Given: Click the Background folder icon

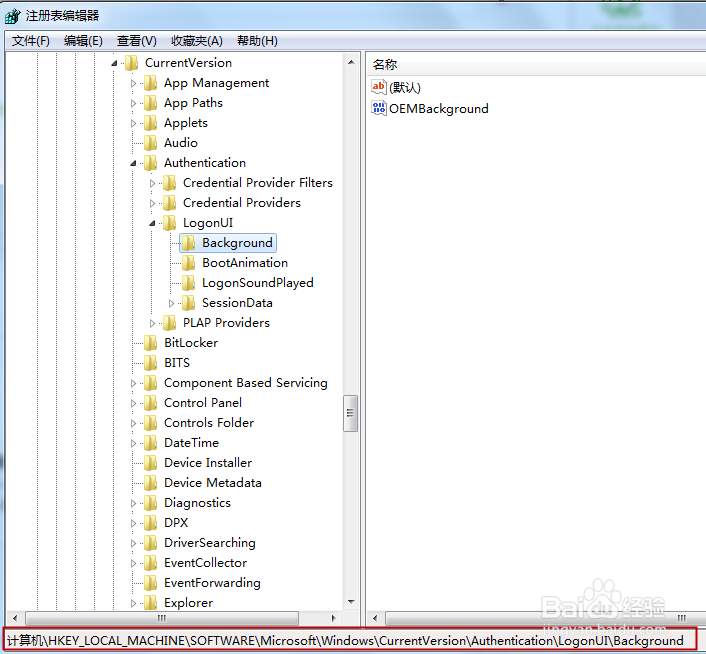Looking at the screenshot, I should (188, 243).
